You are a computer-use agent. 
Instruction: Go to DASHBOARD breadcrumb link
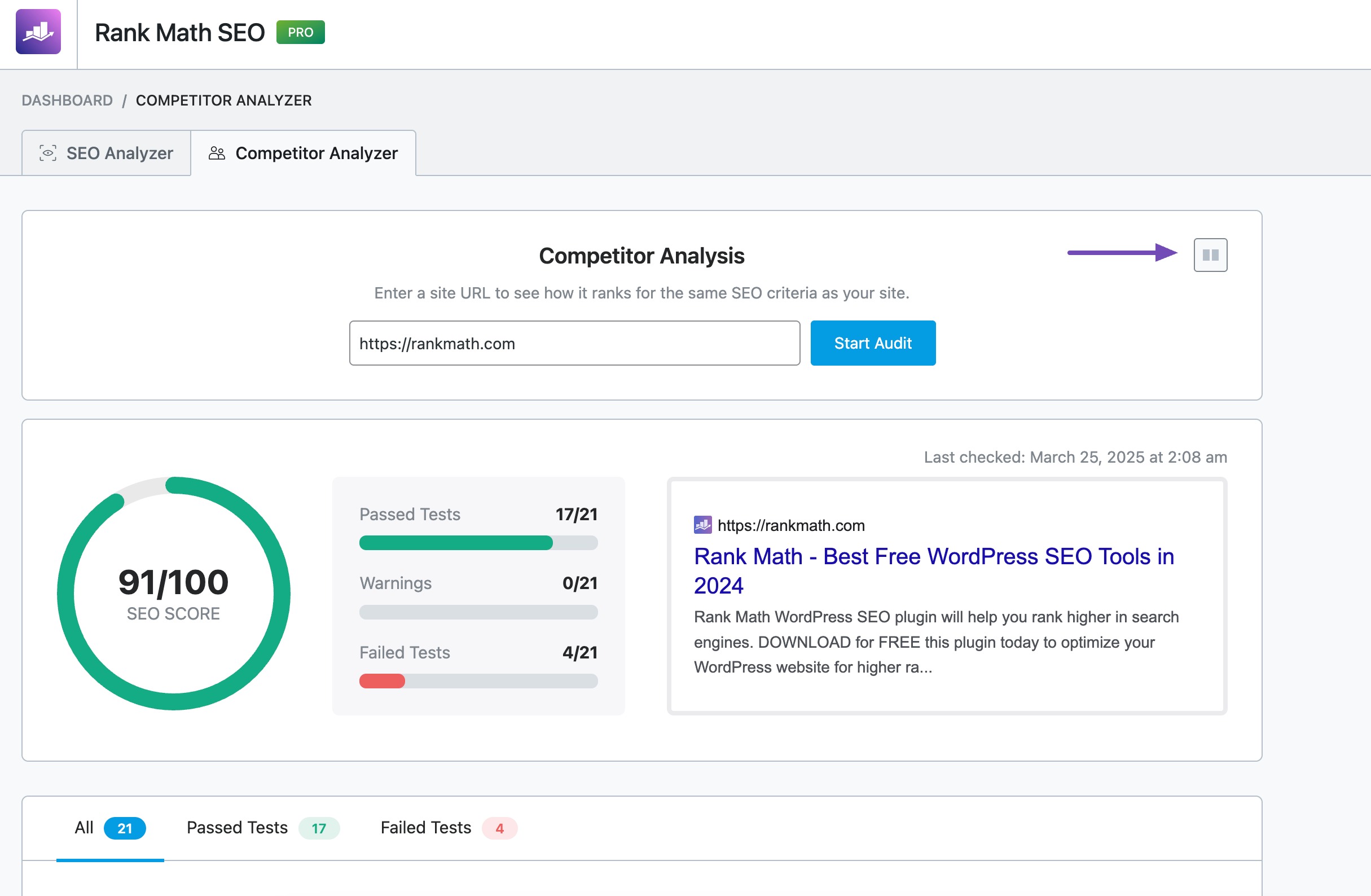tap(67, 100)
